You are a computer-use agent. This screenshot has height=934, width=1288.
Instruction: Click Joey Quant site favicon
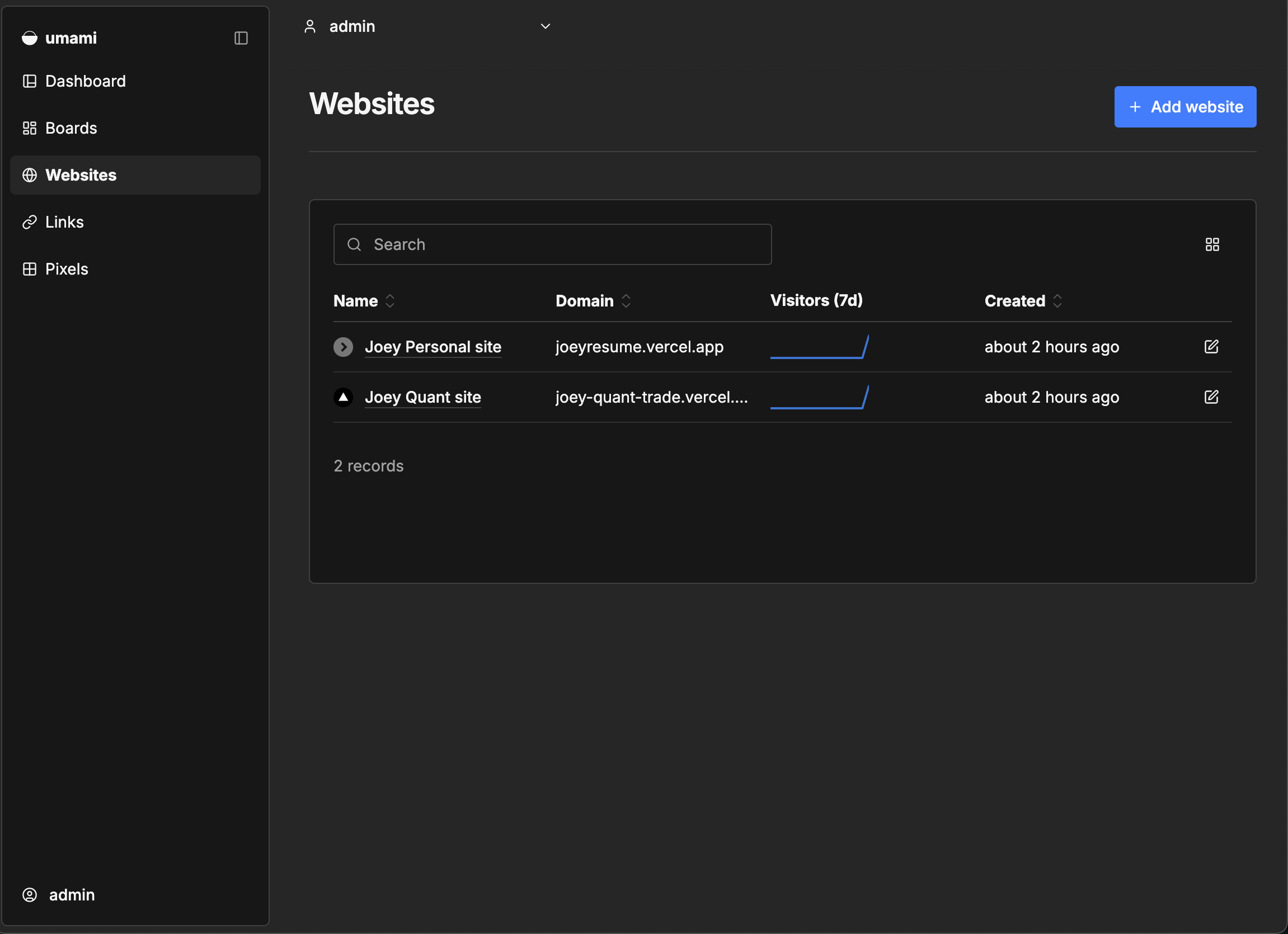343,397
